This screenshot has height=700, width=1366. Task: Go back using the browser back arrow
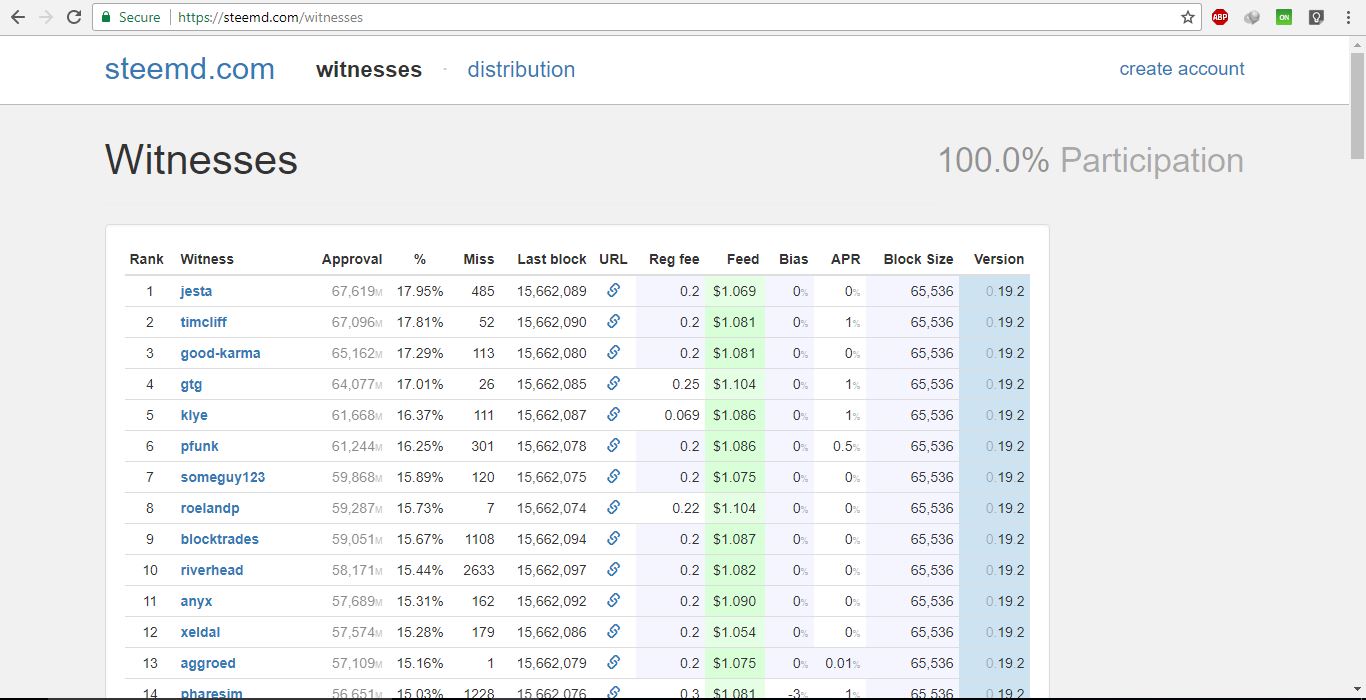(18, 17)
